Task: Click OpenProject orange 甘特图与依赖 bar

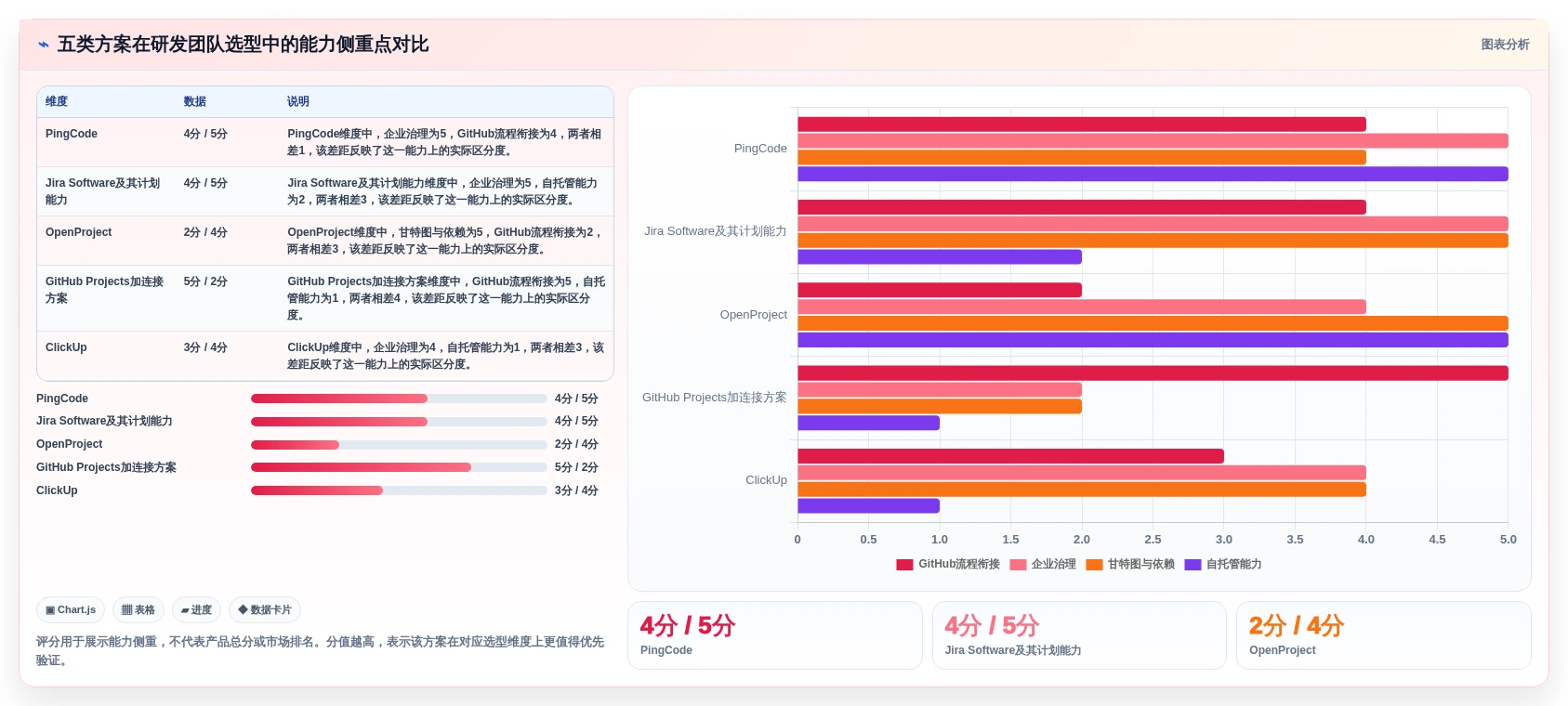Action: [x=1153, y=323]
